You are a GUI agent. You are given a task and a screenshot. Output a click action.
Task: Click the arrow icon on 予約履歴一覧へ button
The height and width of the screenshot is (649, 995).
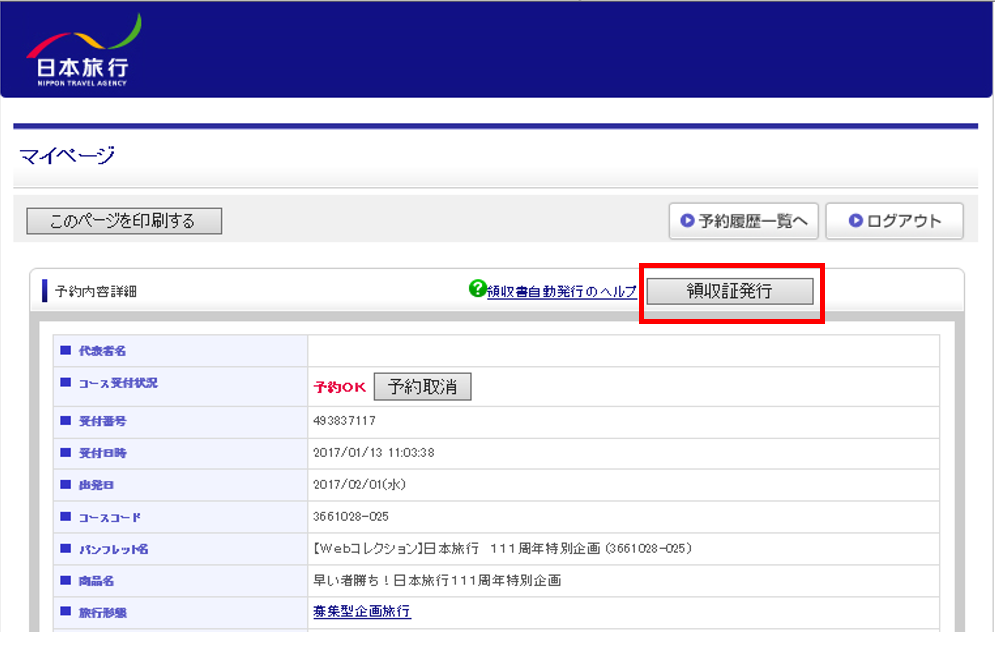click(x=687, y=221)
